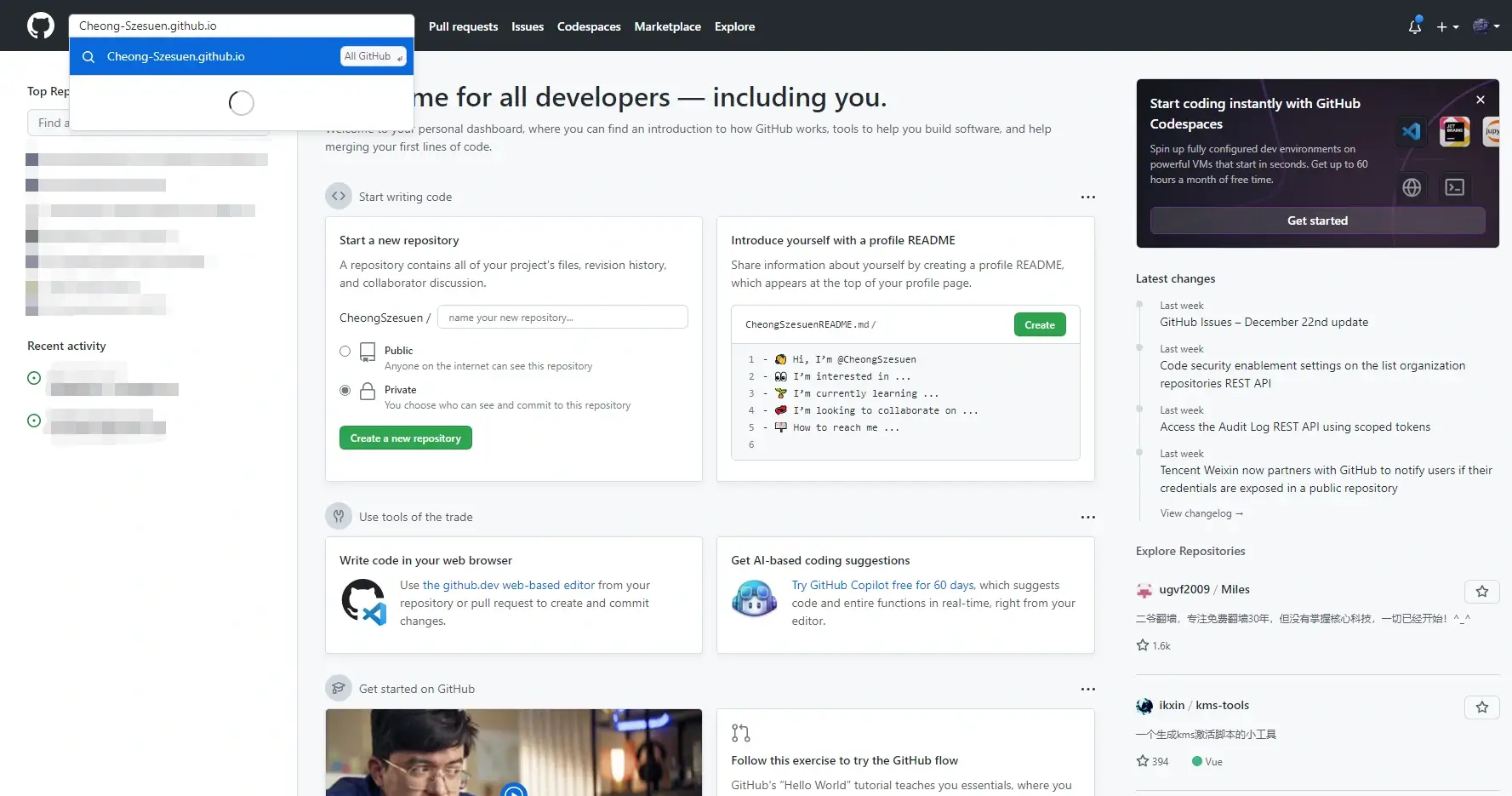
Task: Click the green Vue language color dot
Action: click(x=1195, y=761)
